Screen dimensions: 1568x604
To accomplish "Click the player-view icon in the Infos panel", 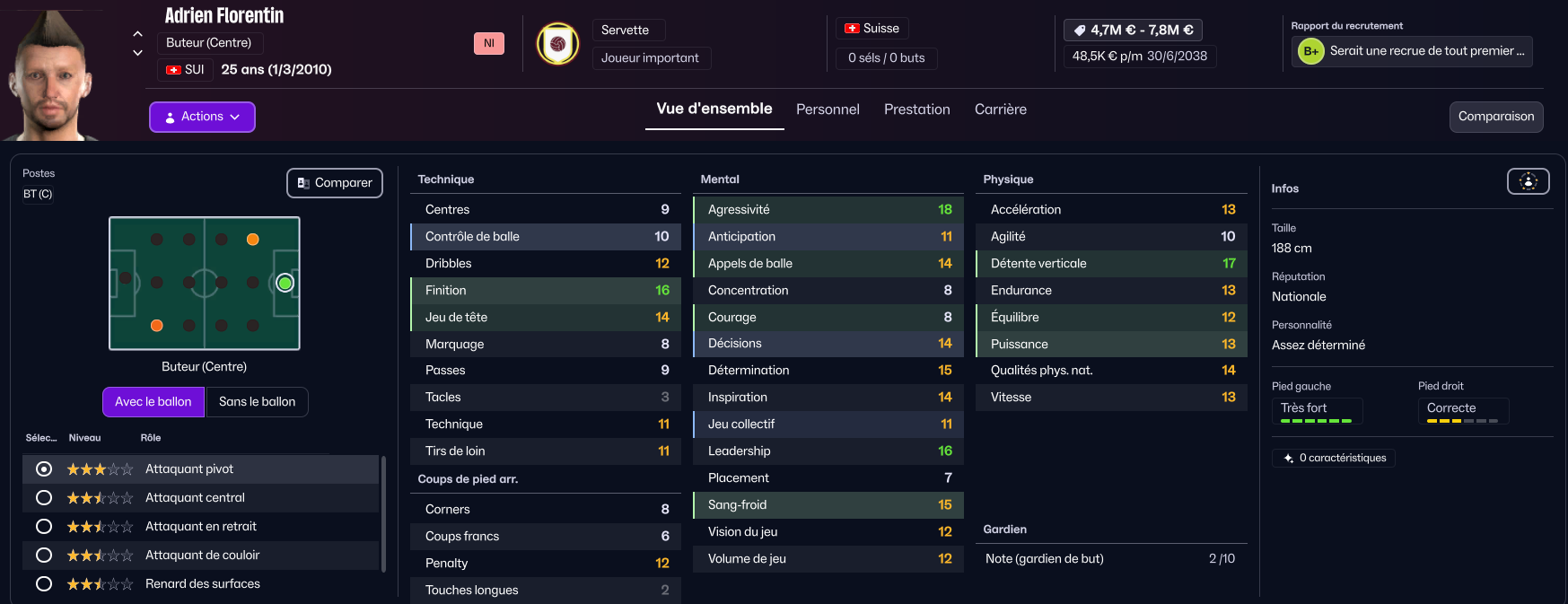I will [x=1528, y=181].
